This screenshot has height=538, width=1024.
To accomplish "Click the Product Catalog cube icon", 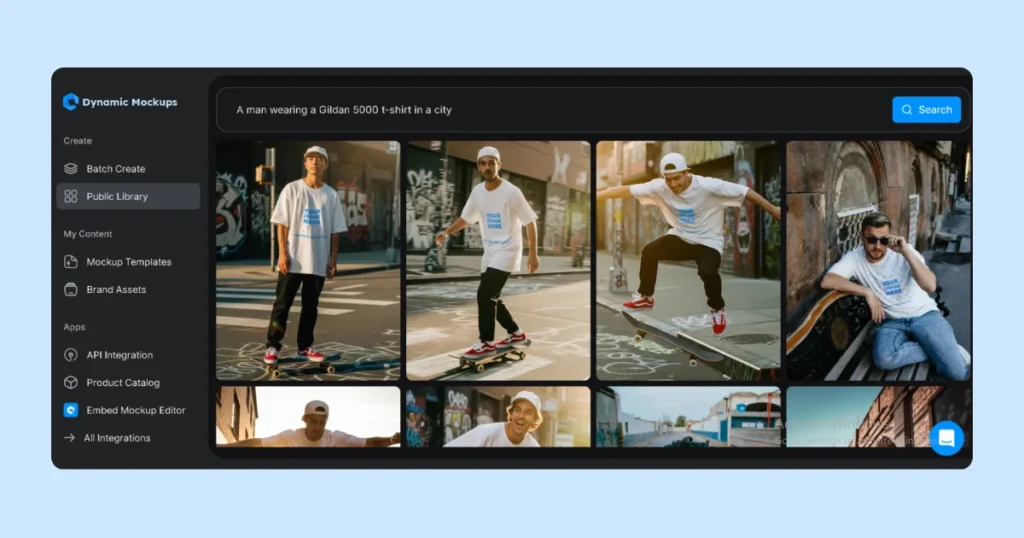I will [71, 383].
